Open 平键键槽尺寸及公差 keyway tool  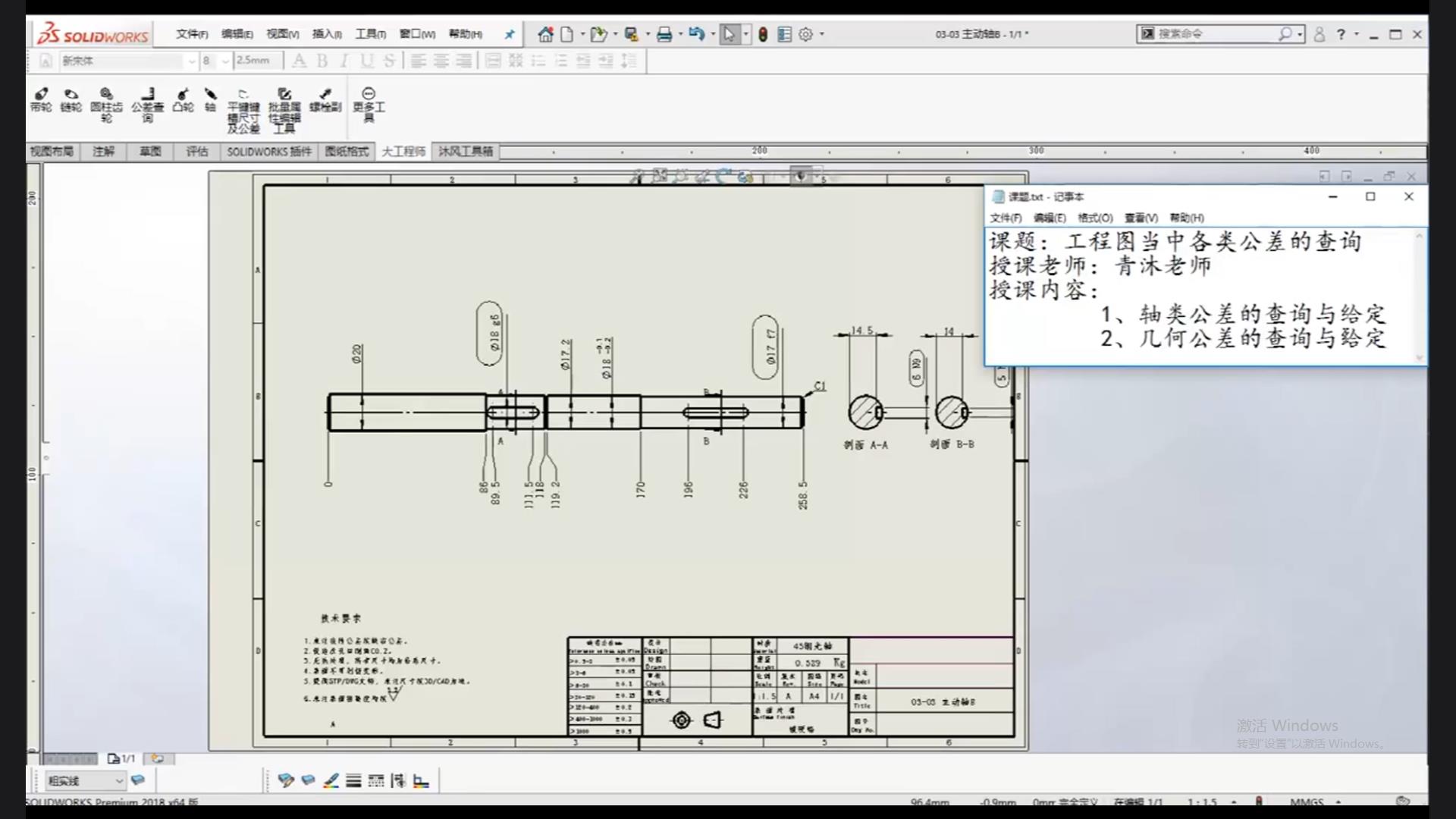243,111
